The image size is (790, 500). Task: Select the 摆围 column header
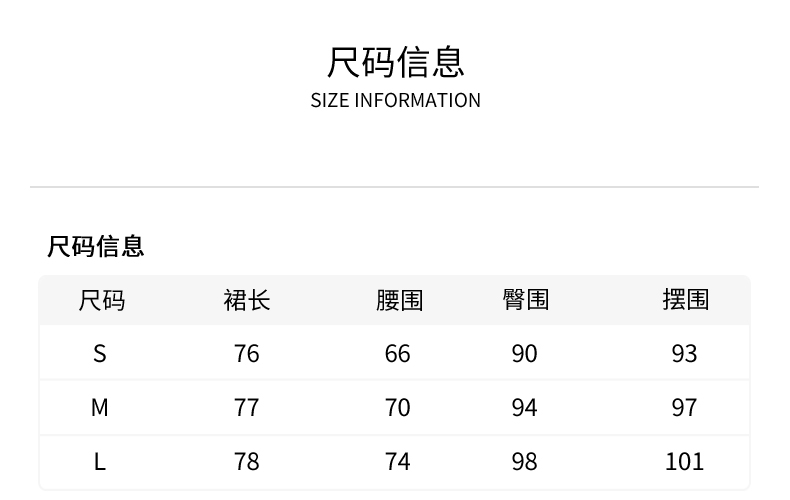(685, 300)
